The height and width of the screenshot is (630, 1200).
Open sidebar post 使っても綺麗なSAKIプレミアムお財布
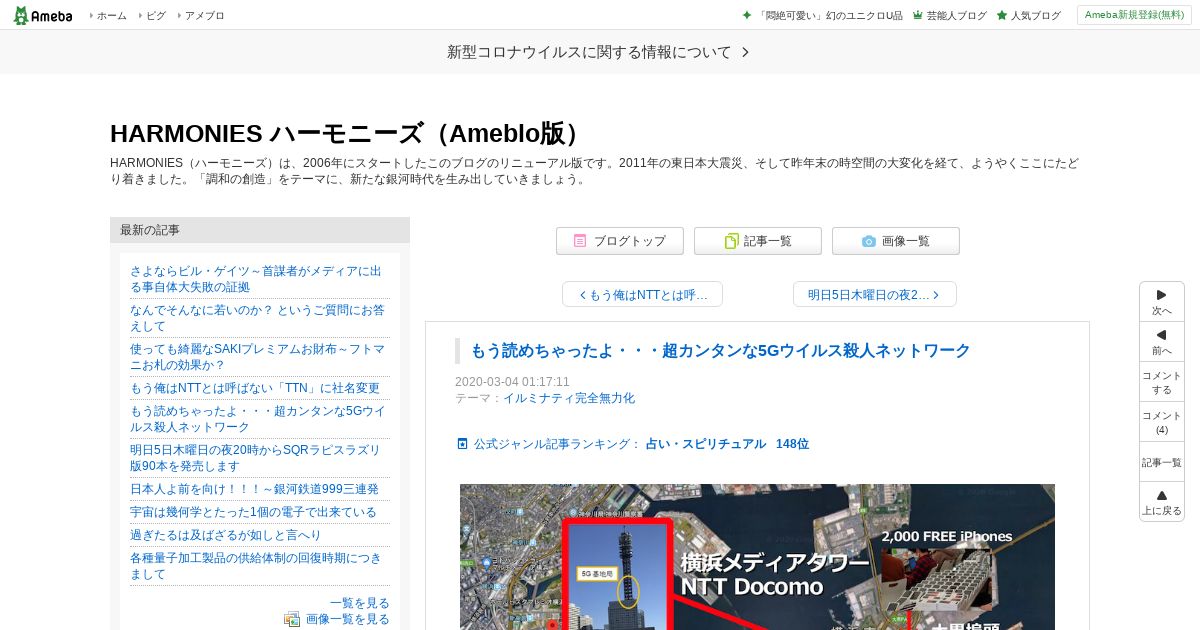(257, 357)
